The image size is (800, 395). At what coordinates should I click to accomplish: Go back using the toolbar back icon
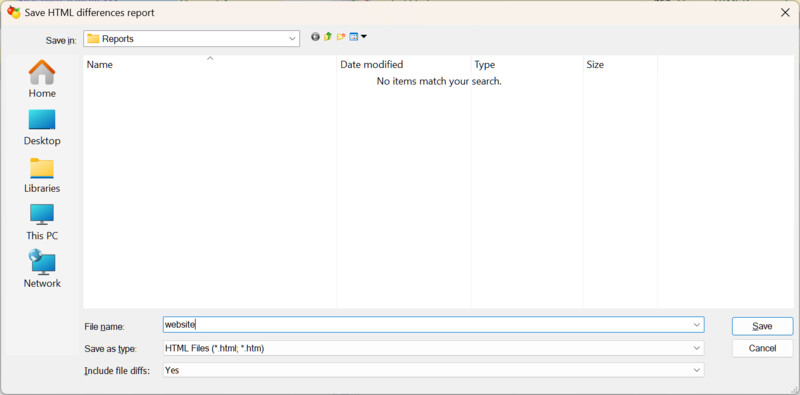pos(315,37)
